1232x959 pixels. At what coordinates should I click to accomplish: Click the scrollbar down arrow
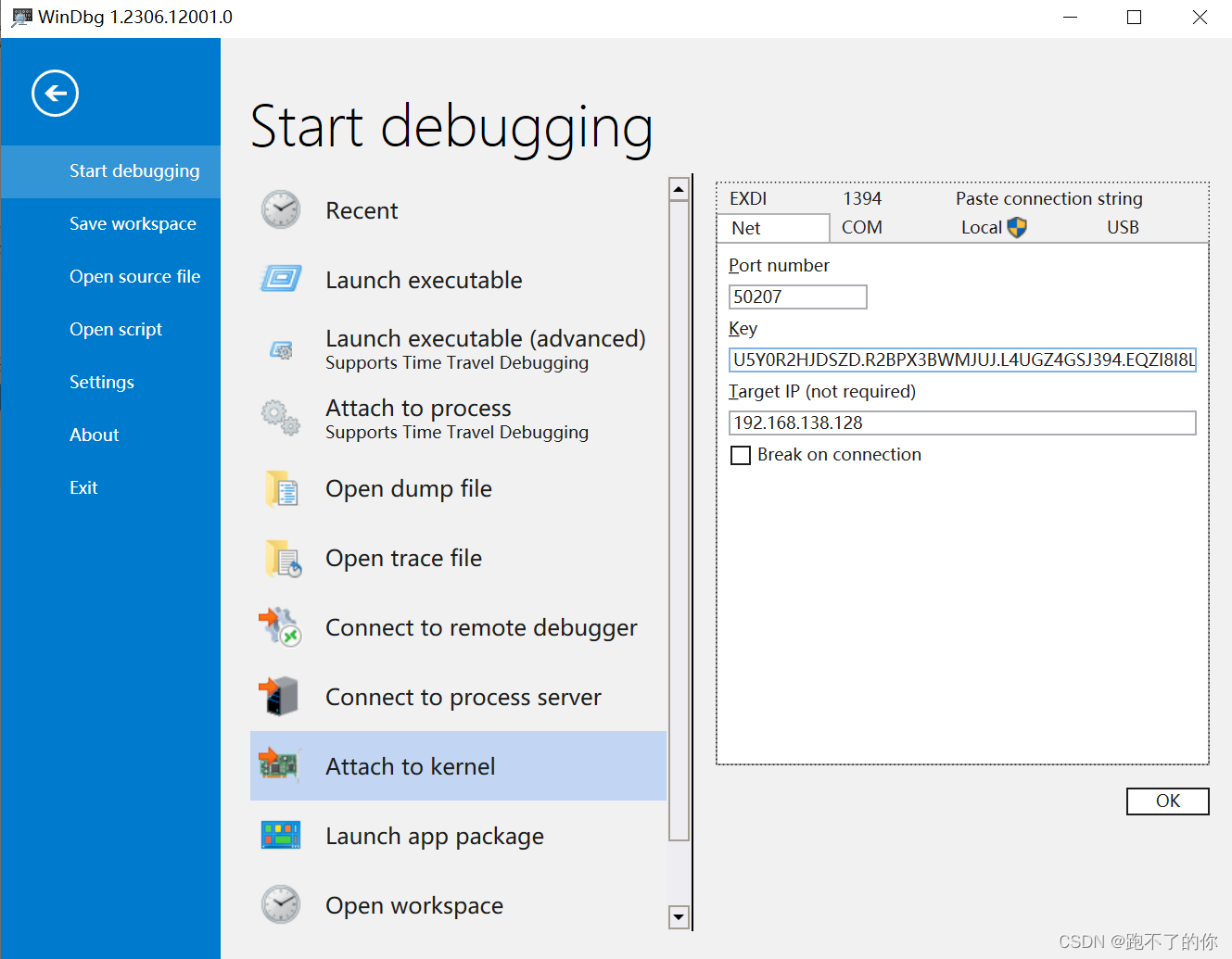click(679, 917)
